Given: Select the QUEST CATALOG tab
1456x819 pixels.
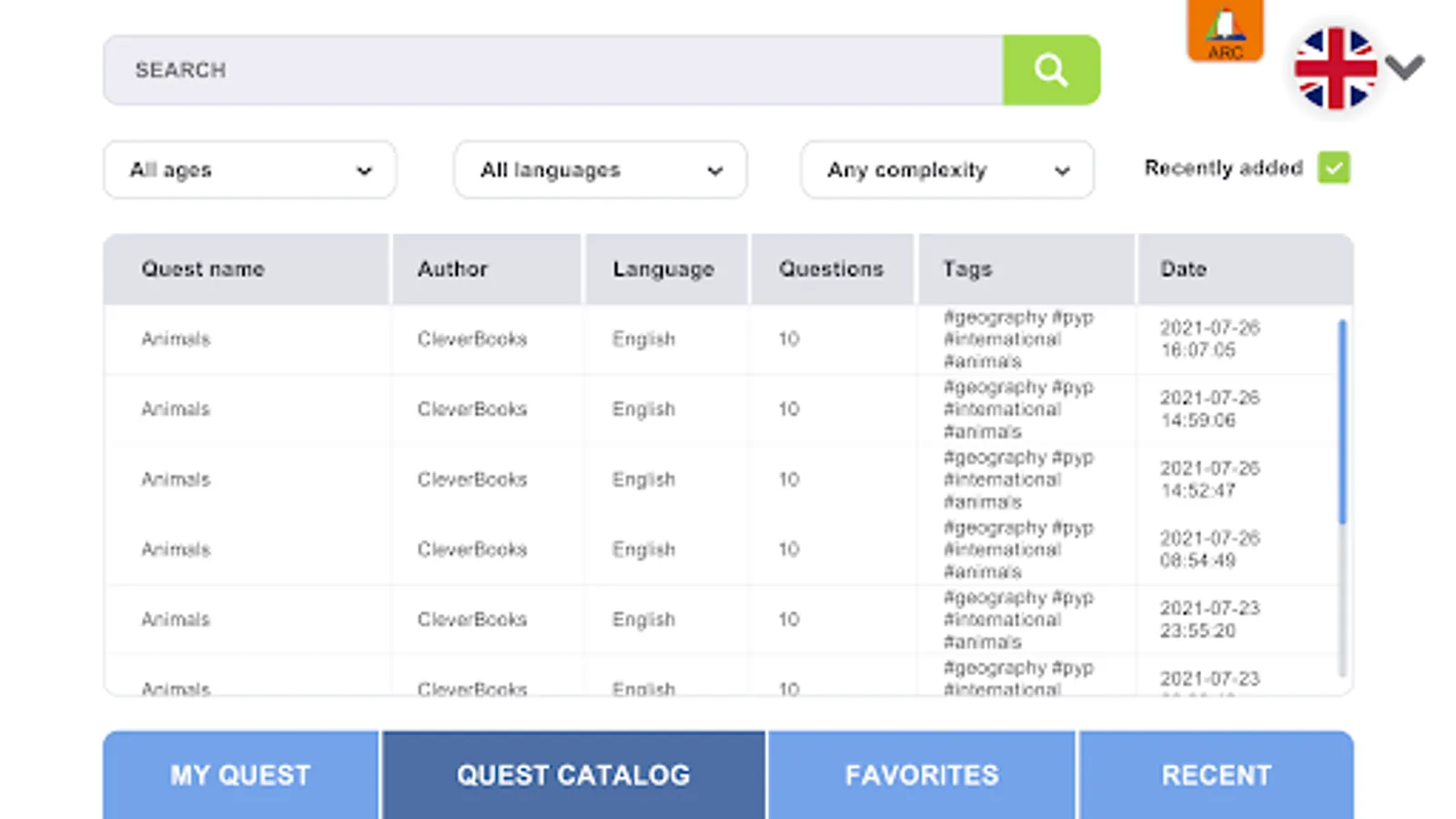Looking at the screenshot, I should pyautogui.click(x=573, y=774).
